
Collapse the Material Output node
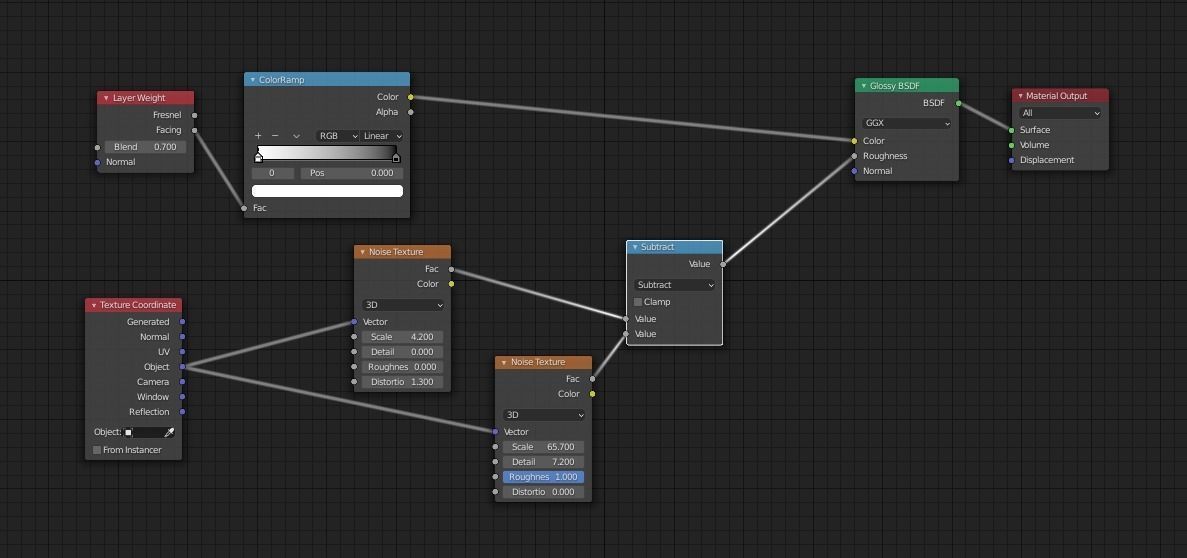[x=1020, y=96]
